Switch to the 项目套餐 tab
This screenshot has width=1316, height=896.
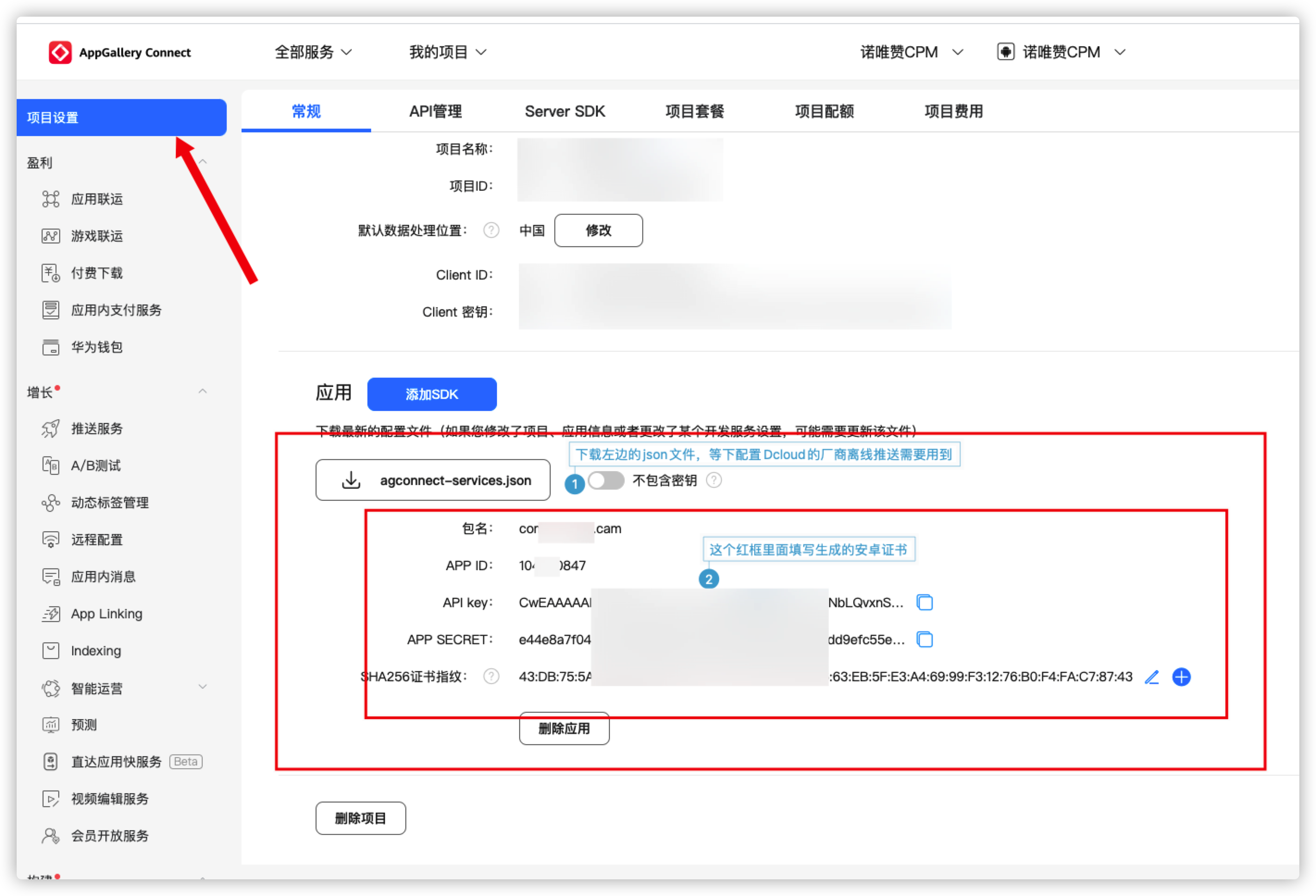[695, 111]
